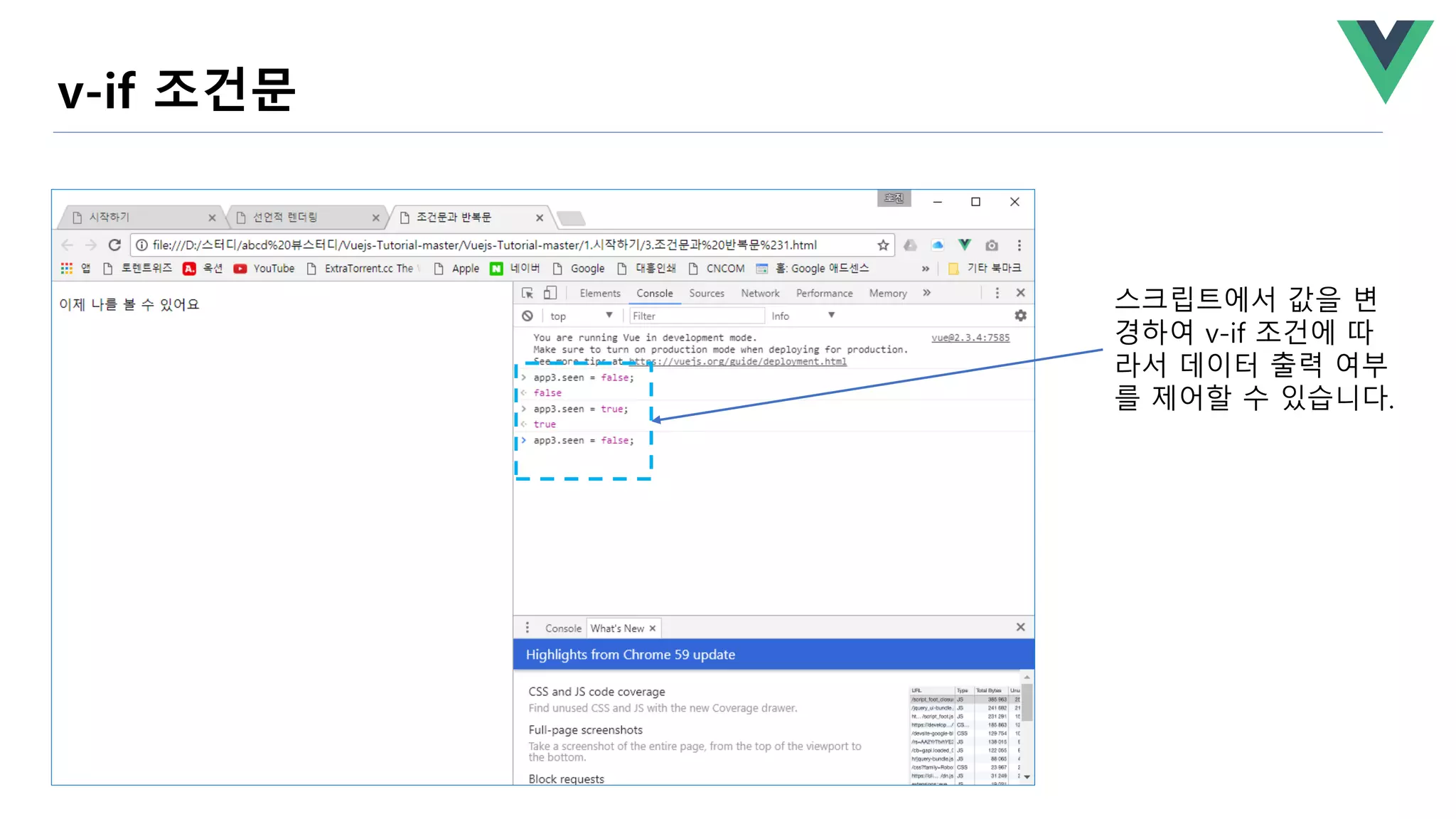Click the Vue devtools extension icon
The image size is (1456, 819).
click(964, 245)
